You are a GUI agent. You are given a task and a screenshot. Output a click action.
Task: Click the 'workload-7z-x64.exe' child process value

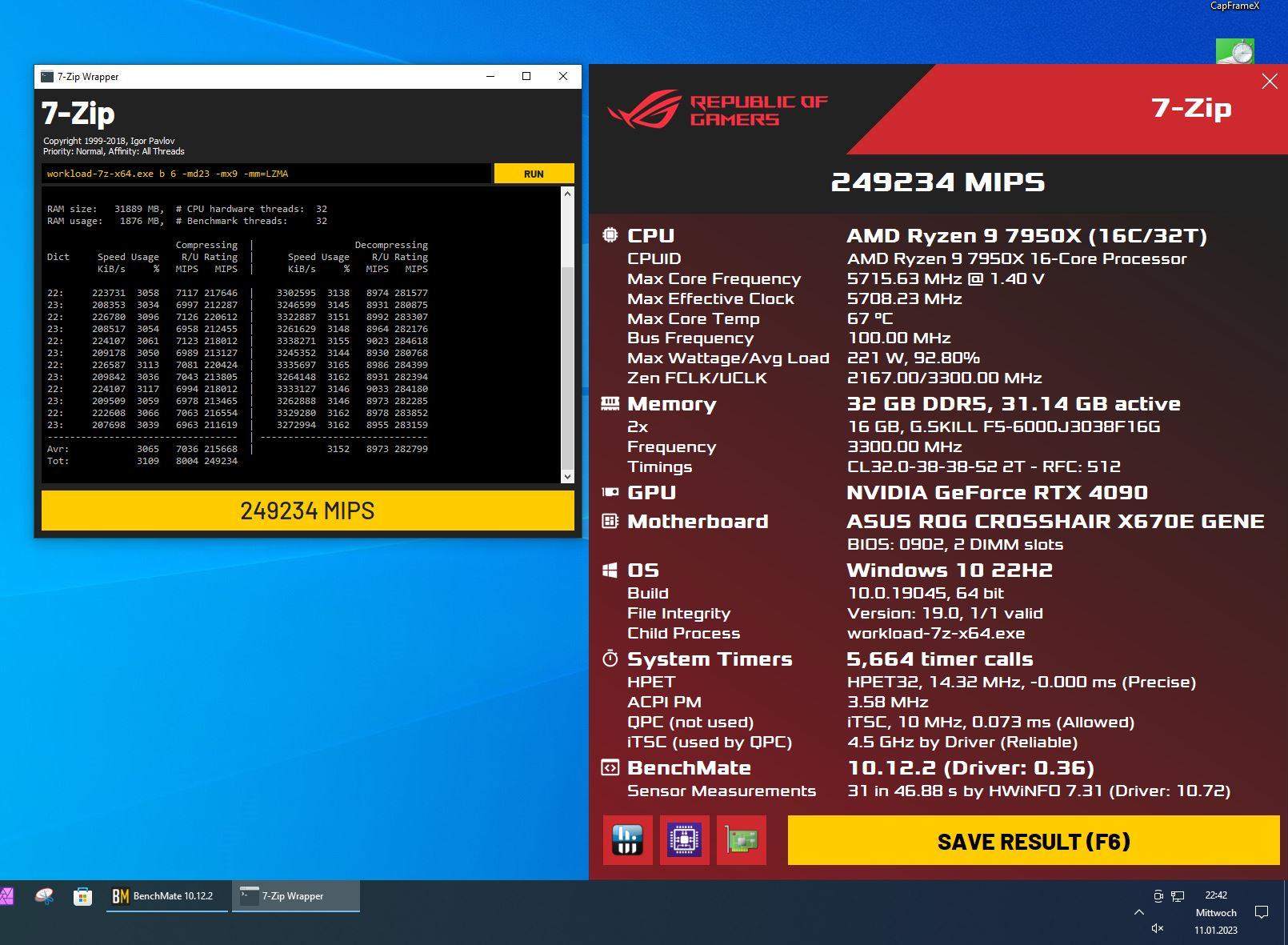(x=936, y=633)
